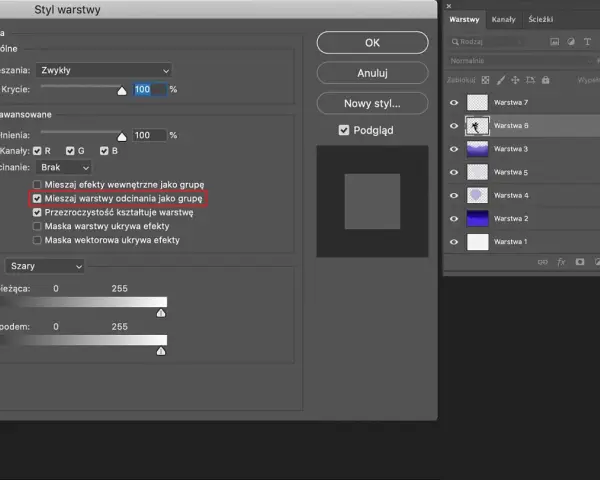Click the fill opacity slider handle

[122, 137]
